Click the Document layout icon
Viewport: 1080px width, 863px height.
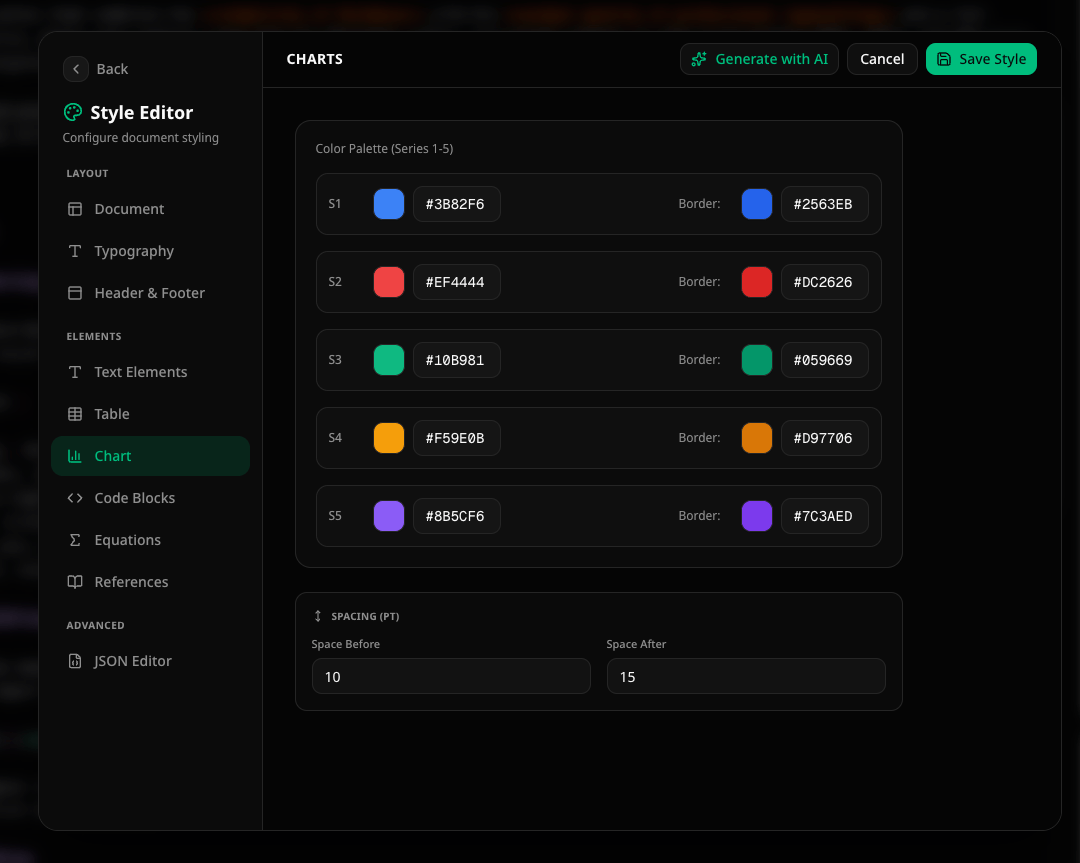(x=75, y=209)
